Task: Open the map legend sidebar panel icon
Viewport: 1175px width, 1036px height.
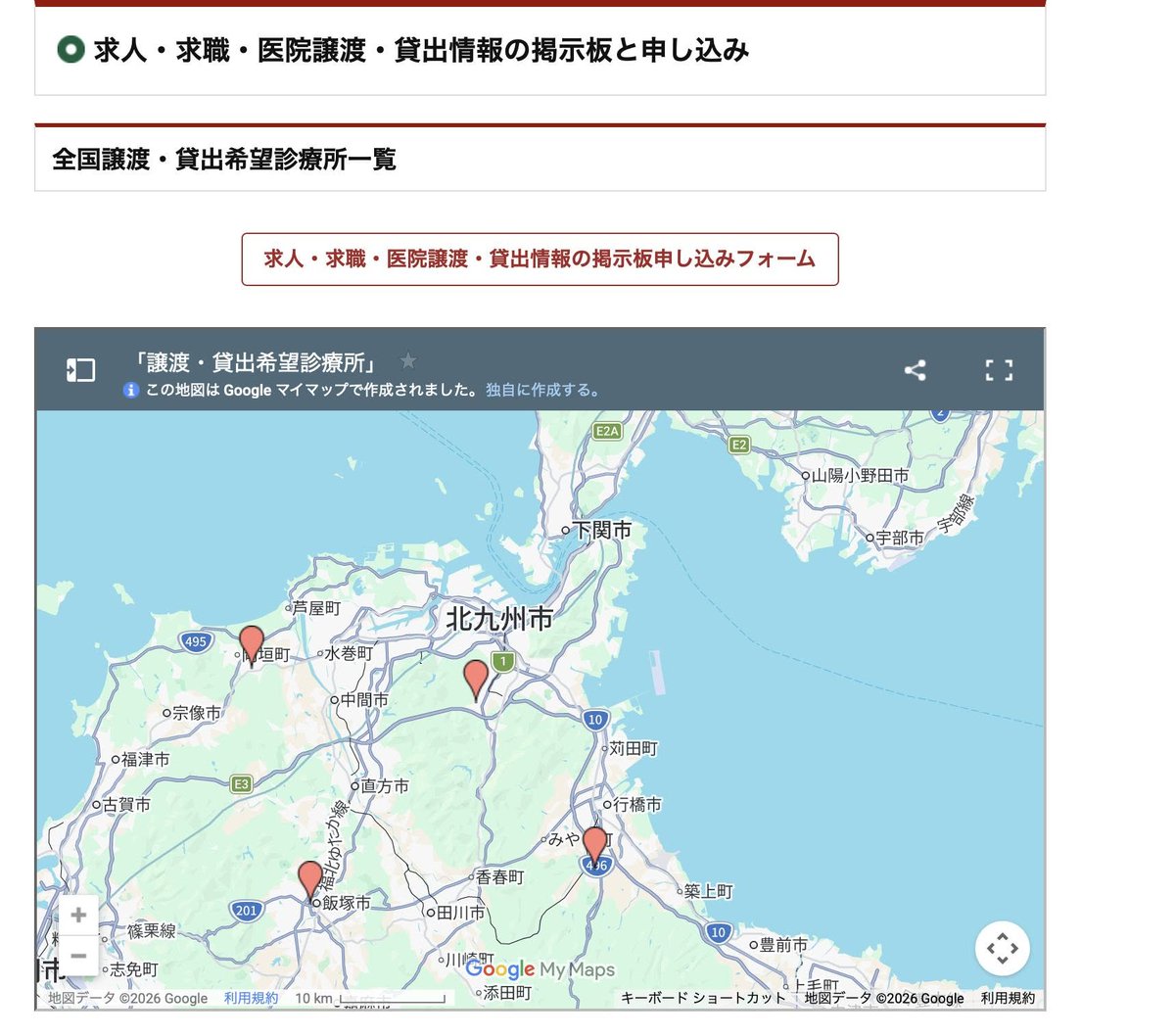Action: [80, 370]
